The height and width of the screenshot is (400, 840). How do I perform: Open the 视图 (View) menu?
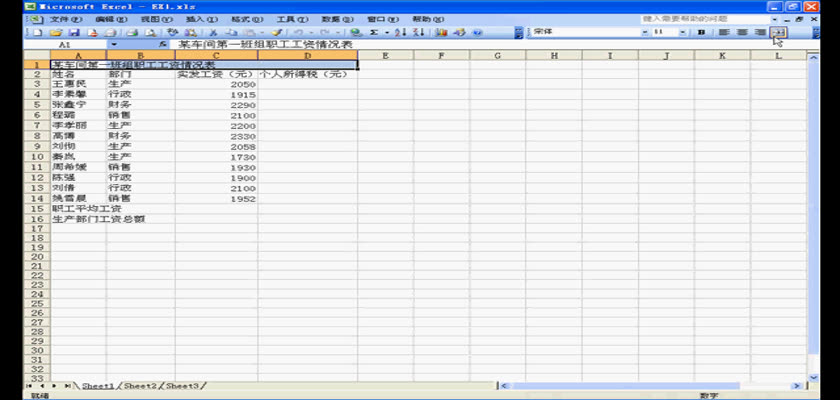tap(157, 19)
